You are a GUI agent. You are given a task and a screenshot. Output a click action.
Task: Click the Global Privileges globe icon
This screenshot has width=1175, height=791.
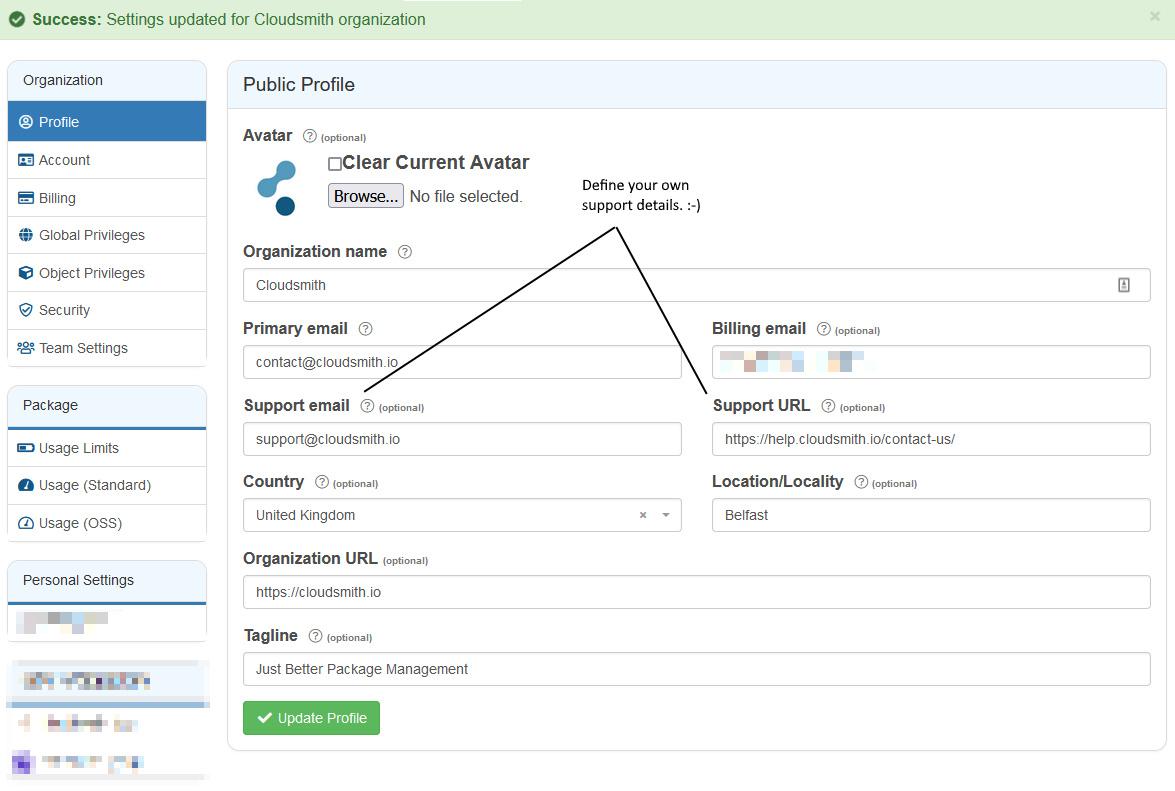click(x=25, y=235)
